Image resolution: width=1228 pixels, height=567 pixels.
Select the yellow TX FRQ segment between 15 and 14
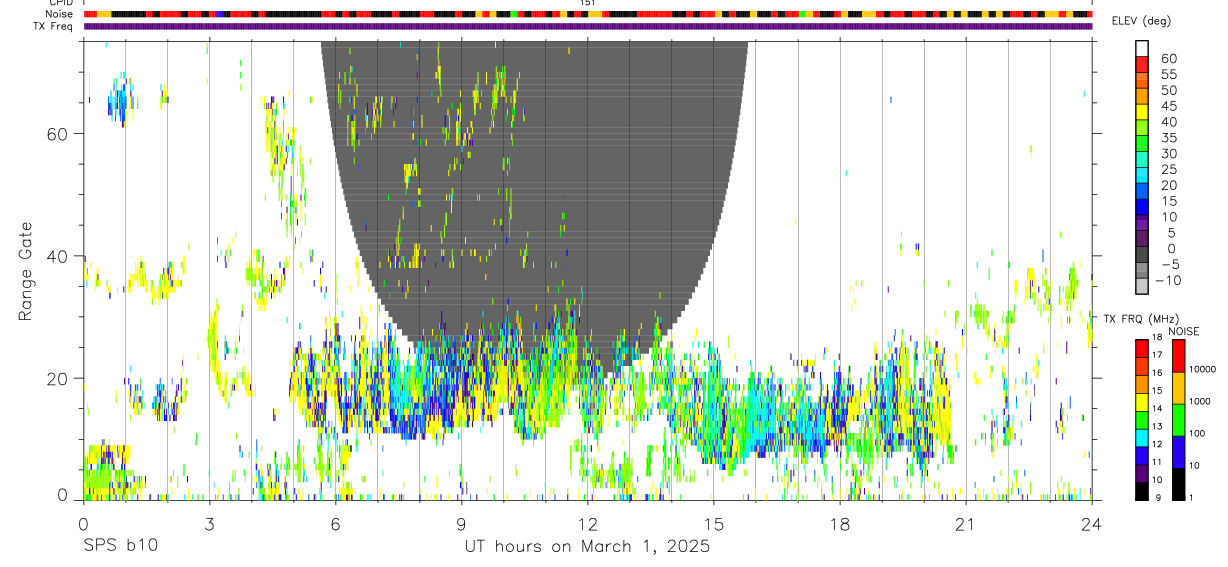tap(1142, 401)
